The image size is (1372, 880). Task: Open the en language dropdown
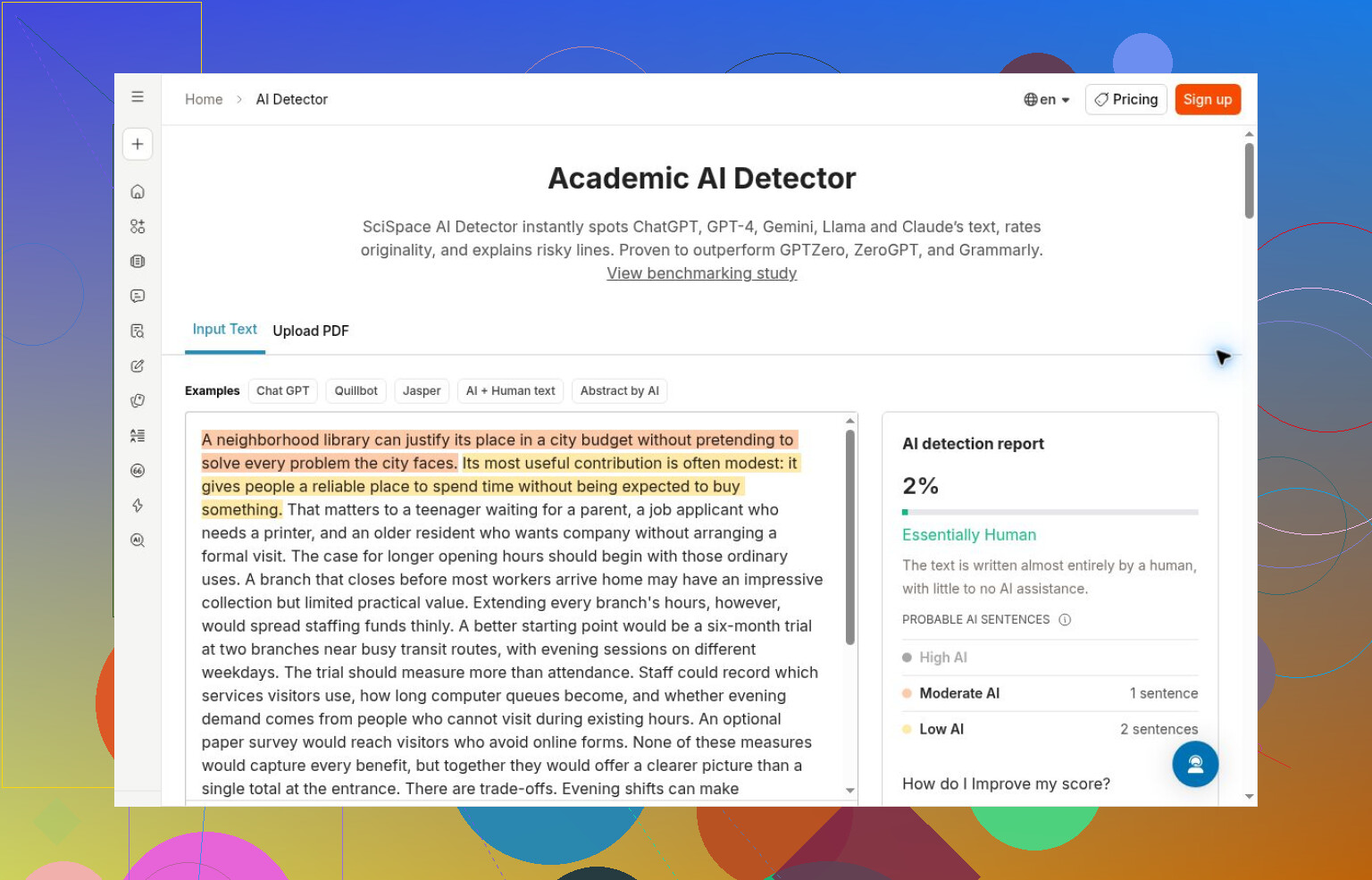pos(1047,99)
